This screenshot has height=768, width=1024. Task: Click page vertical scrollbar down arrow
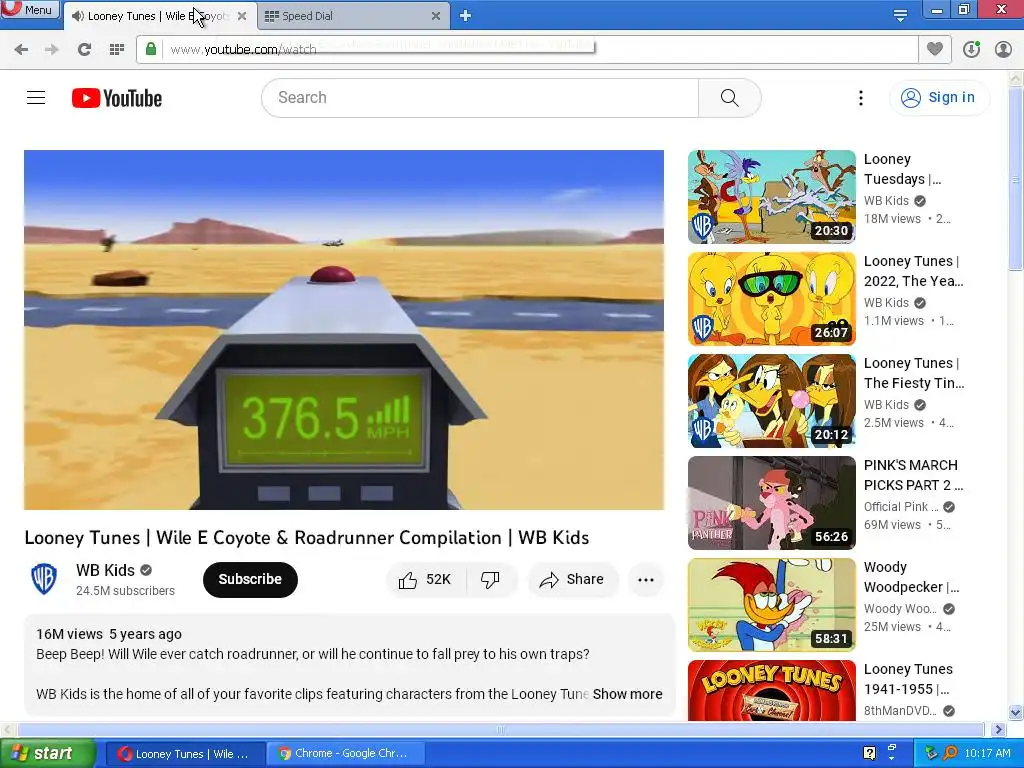[1016, 712]
